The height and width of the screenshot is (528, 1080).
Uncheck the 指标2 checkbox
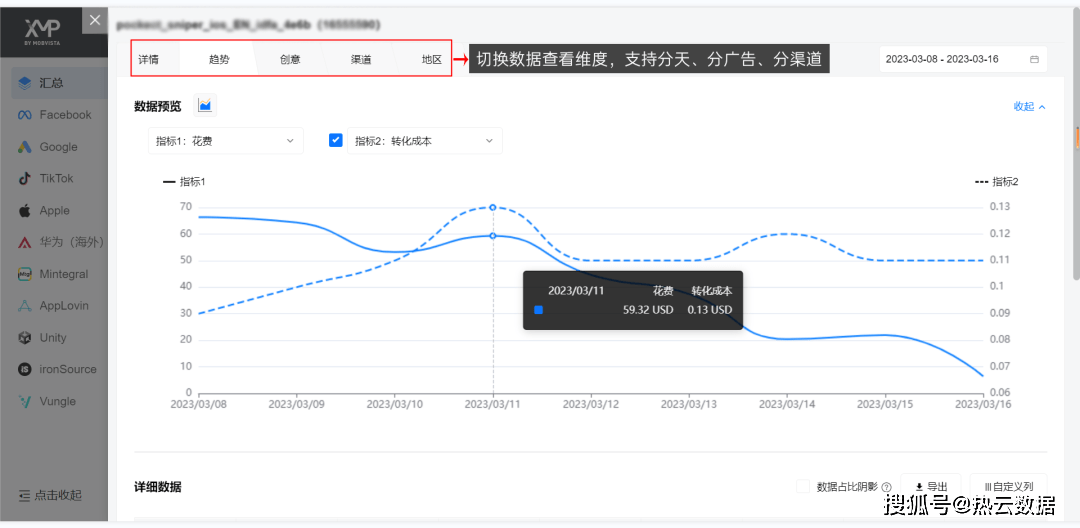tap(335, 140)
